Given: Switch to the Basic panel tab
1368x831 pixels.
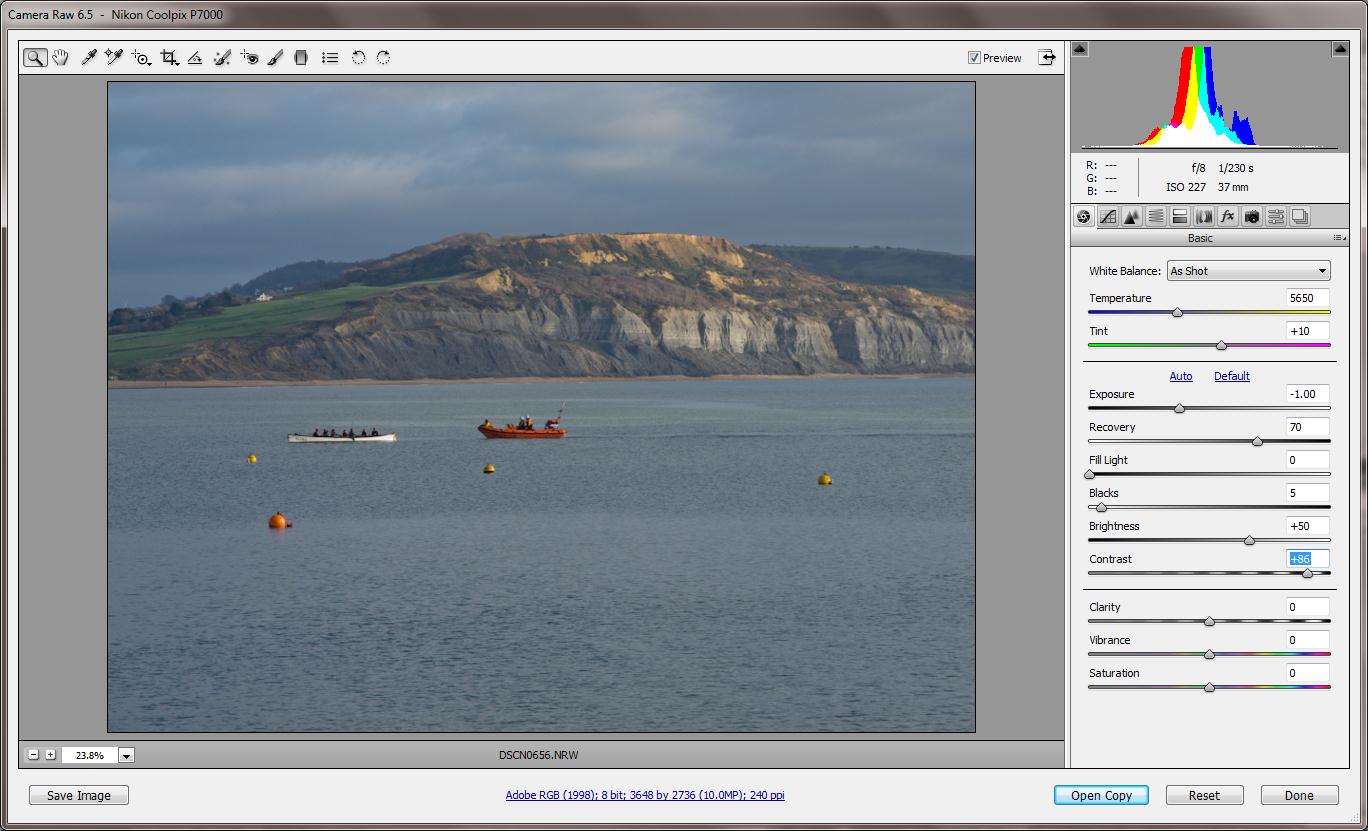Looking at the screenshot, I should point(1083,216).
